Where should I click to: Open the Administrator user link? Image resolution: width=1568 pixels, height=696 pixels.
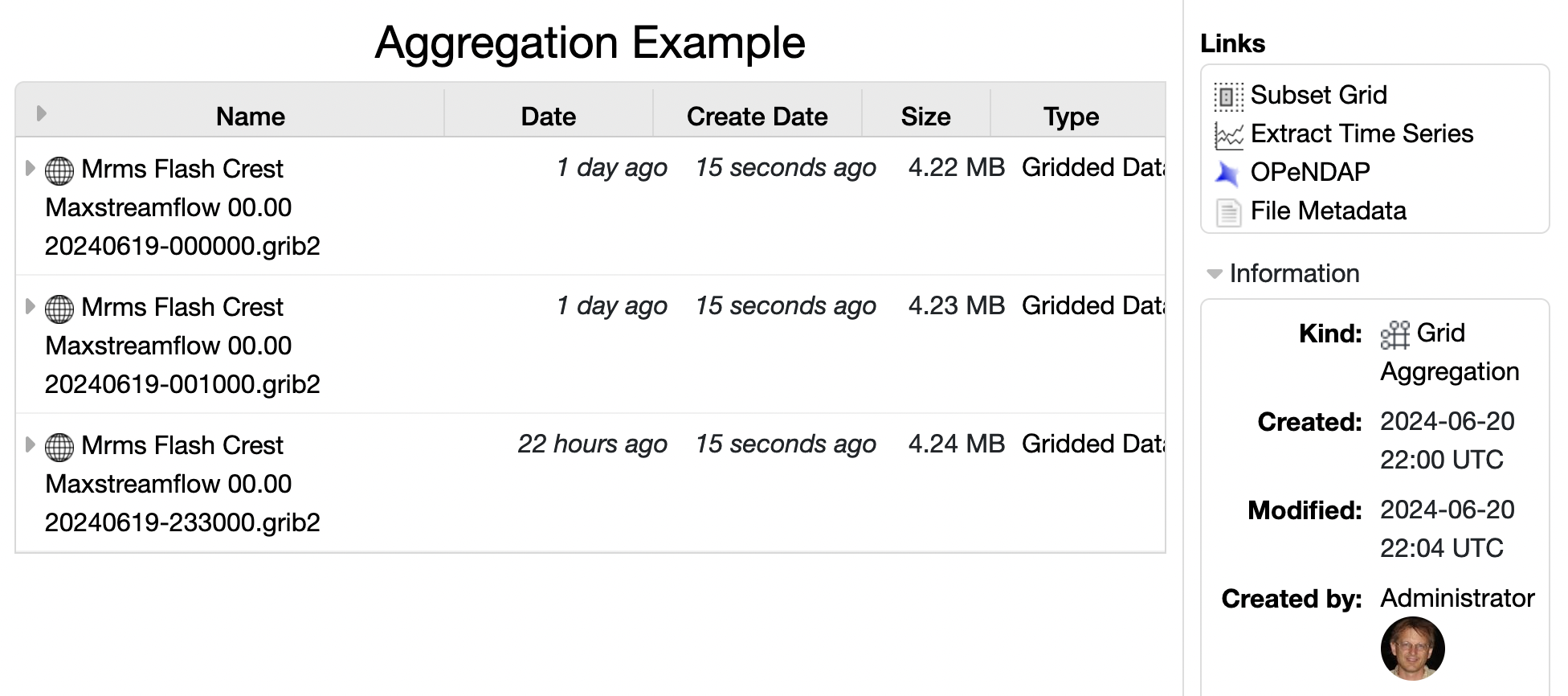[1457, 598]
